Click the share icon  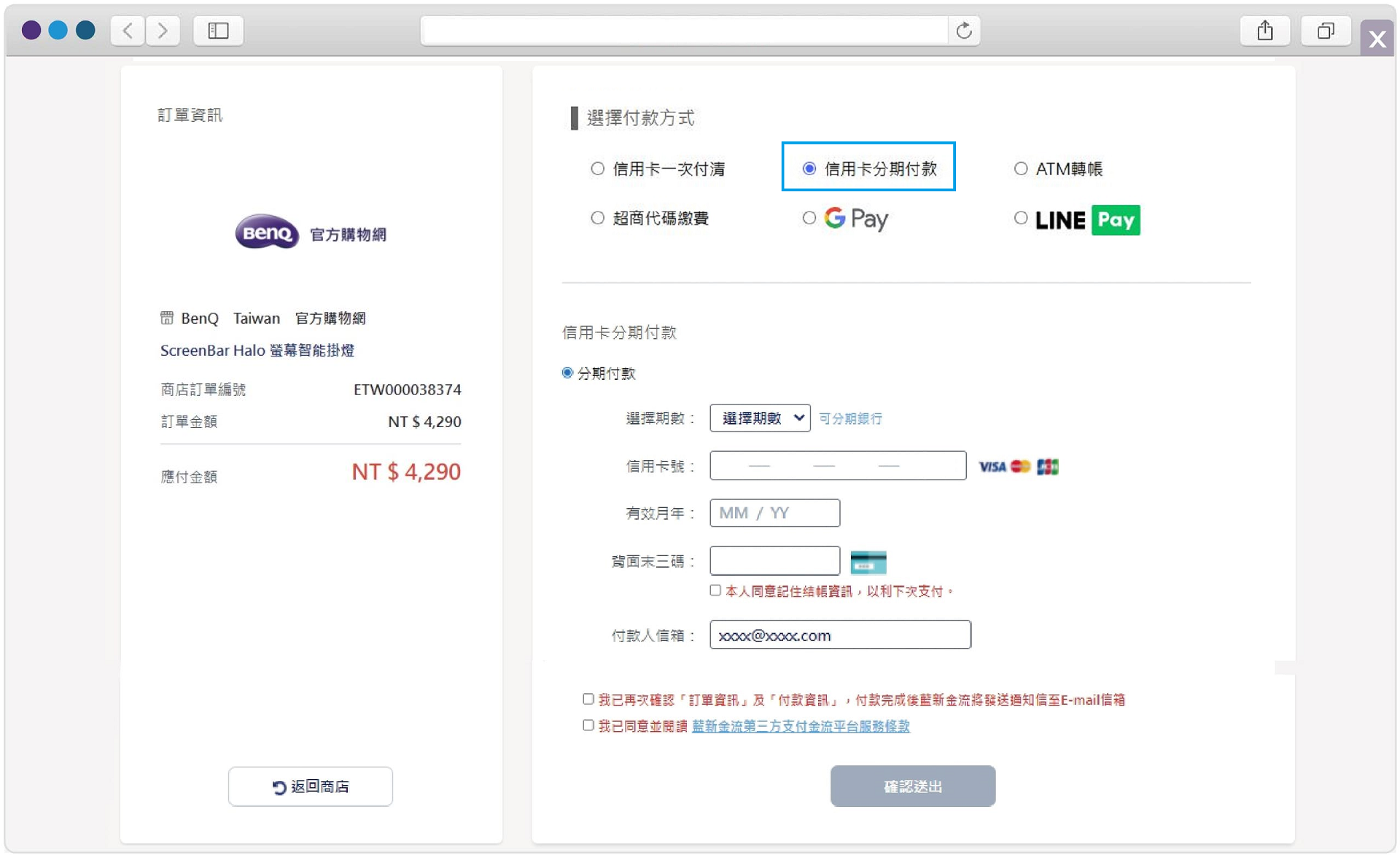click(1265, 30)
